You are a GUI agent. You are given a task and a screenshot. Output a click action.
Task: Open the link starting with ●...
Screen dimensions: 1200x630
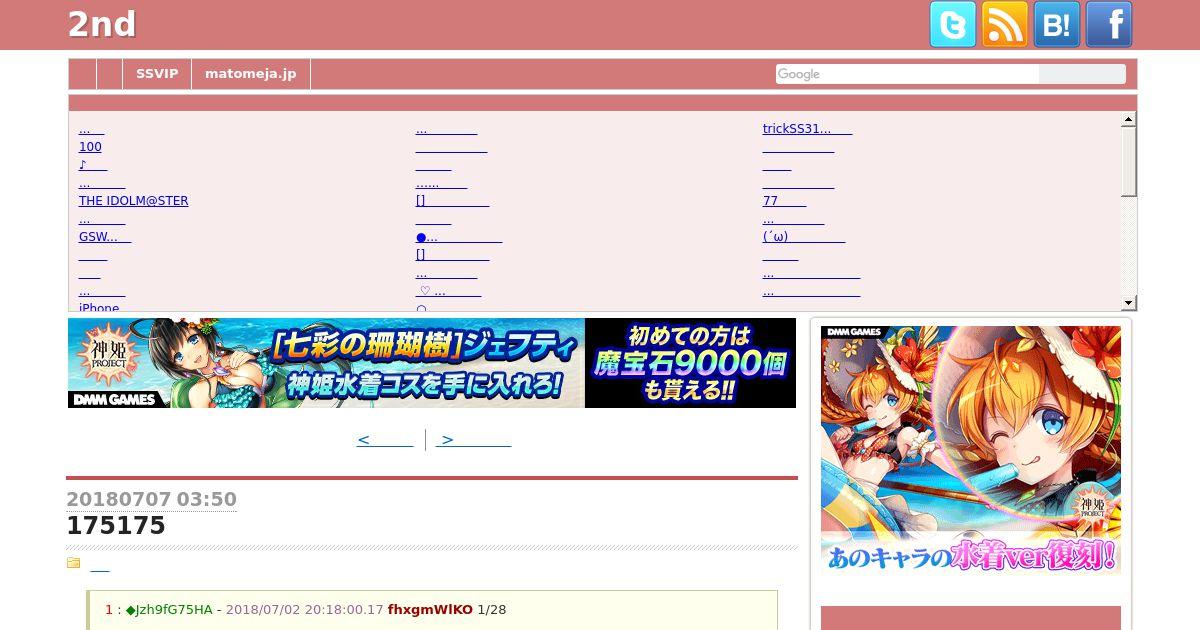tap(459, 237)
